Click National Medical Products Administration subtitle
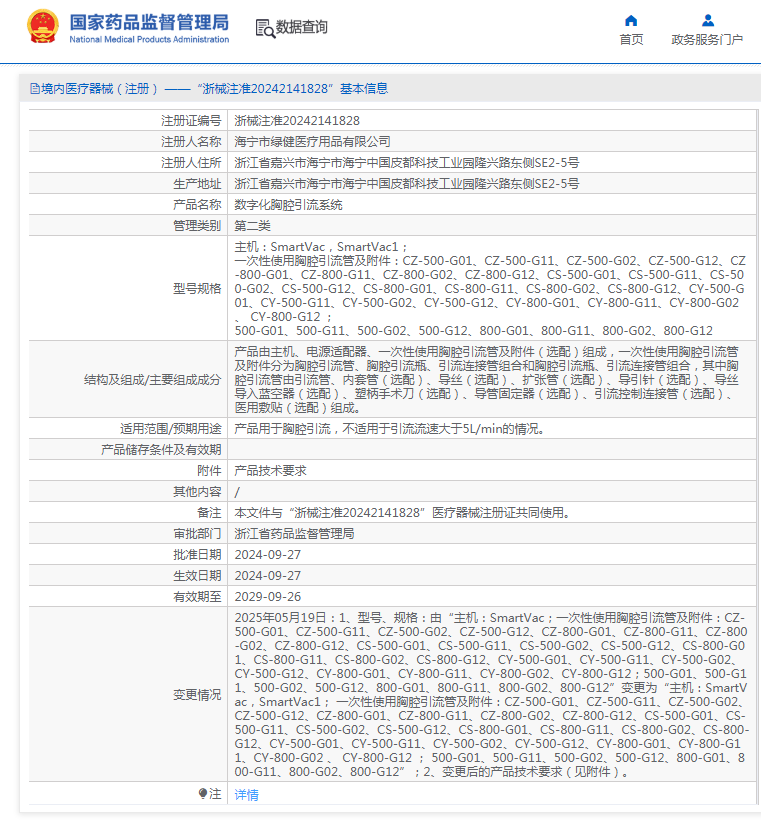 (x=149, y=39)
